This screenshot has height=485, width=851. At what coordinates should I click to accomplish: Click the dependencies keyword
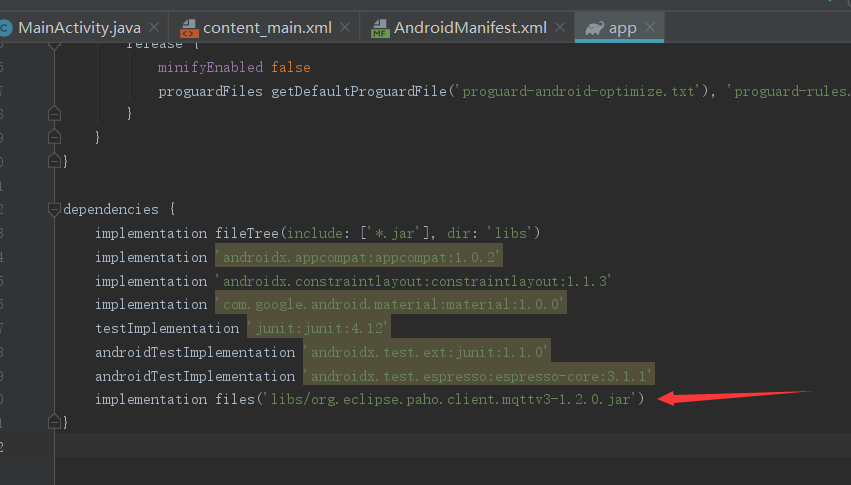click(111, 209)
